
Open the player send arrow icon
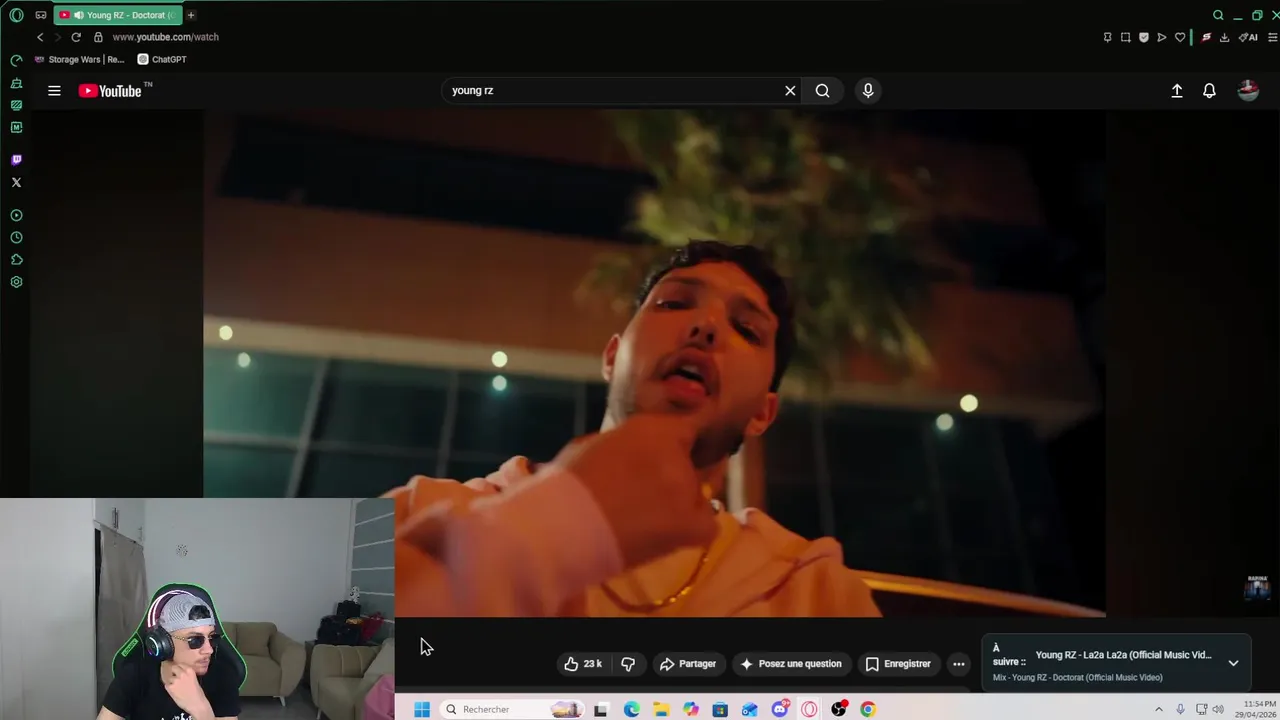pos(1162,37)
